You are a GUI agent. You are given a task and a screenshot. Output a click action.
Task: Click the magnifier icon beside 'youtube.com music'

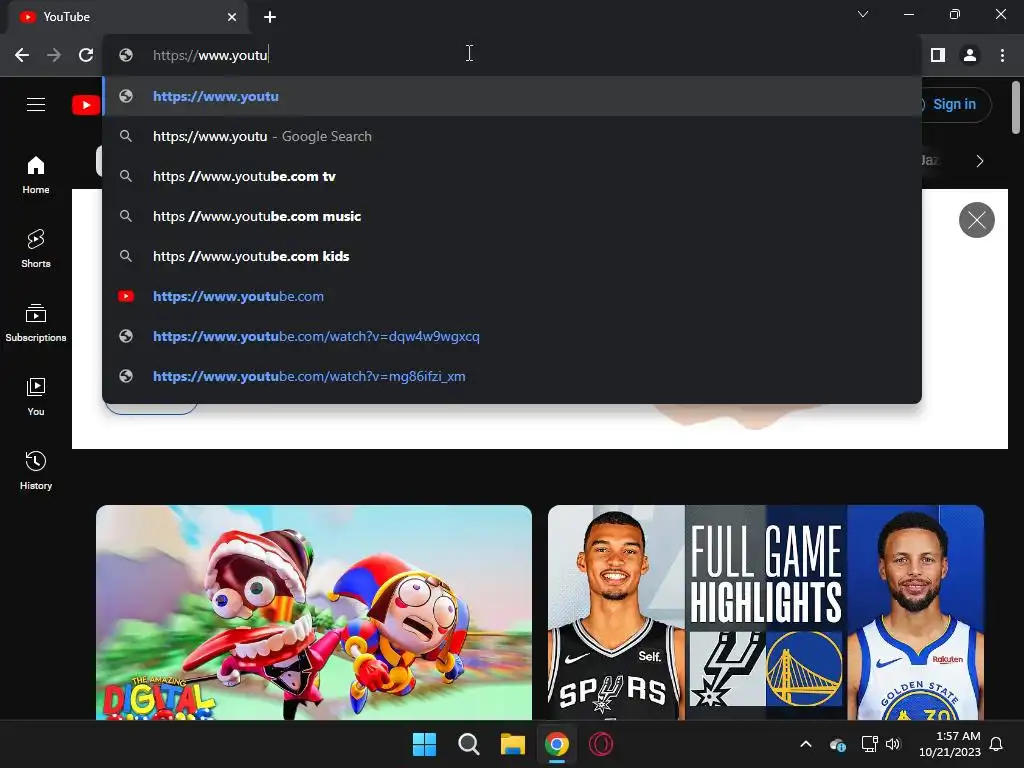126,216
